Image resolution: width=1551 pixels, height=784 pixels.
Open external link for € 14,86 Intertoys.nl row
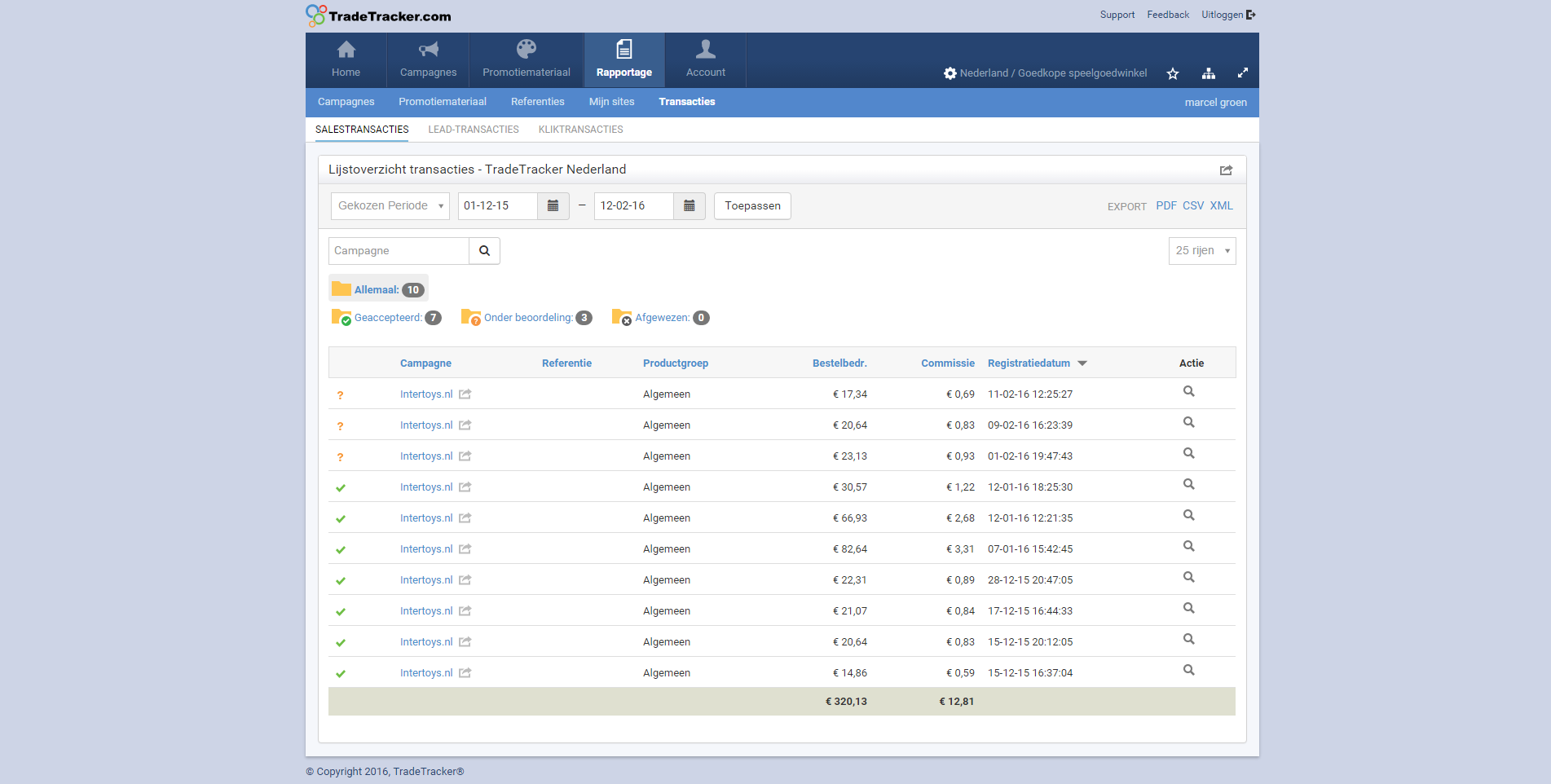pyautogui.click(x=465, y=673)
